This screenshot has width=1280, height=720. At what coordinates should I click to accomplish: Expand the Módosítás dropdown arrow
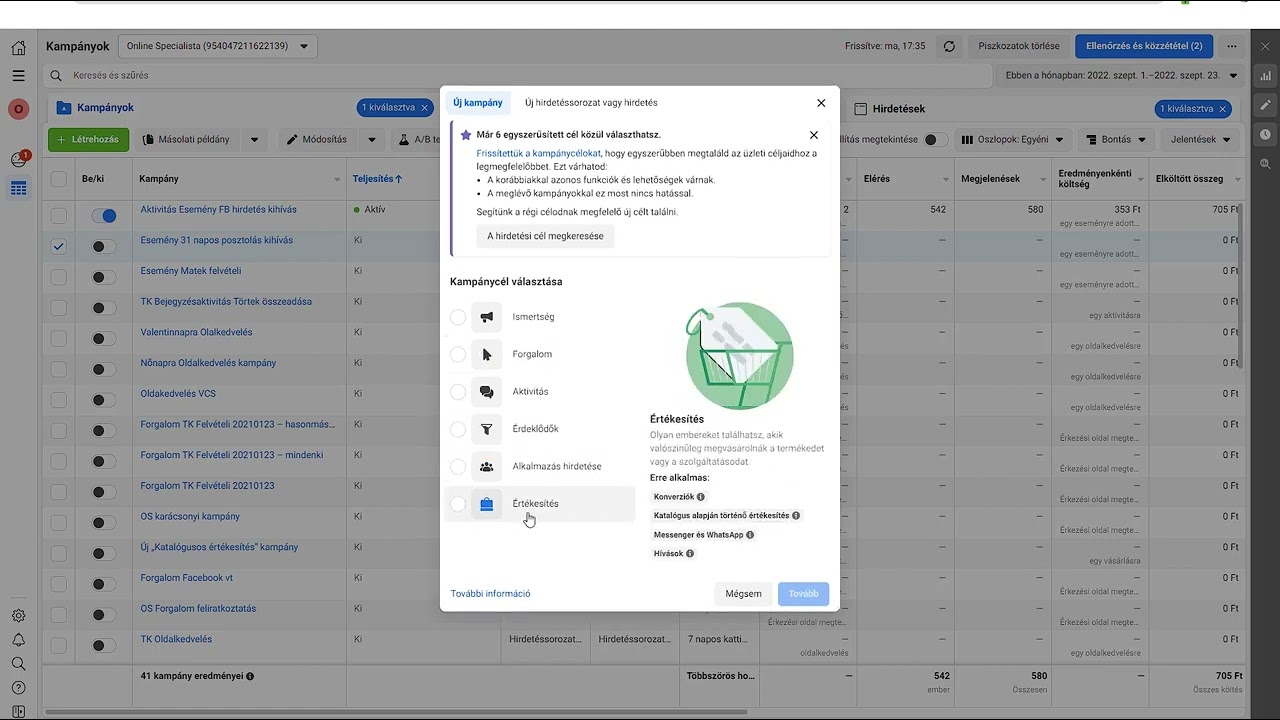tap(372, 140)
